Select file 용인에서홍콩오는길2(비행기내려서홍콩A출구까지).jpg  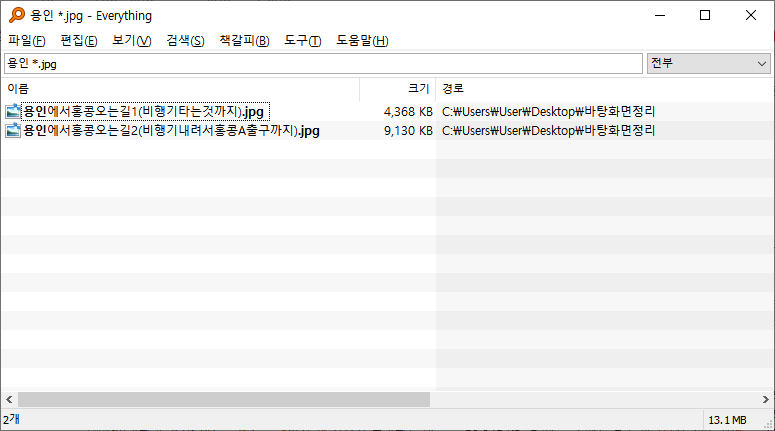tap(172, 130)
